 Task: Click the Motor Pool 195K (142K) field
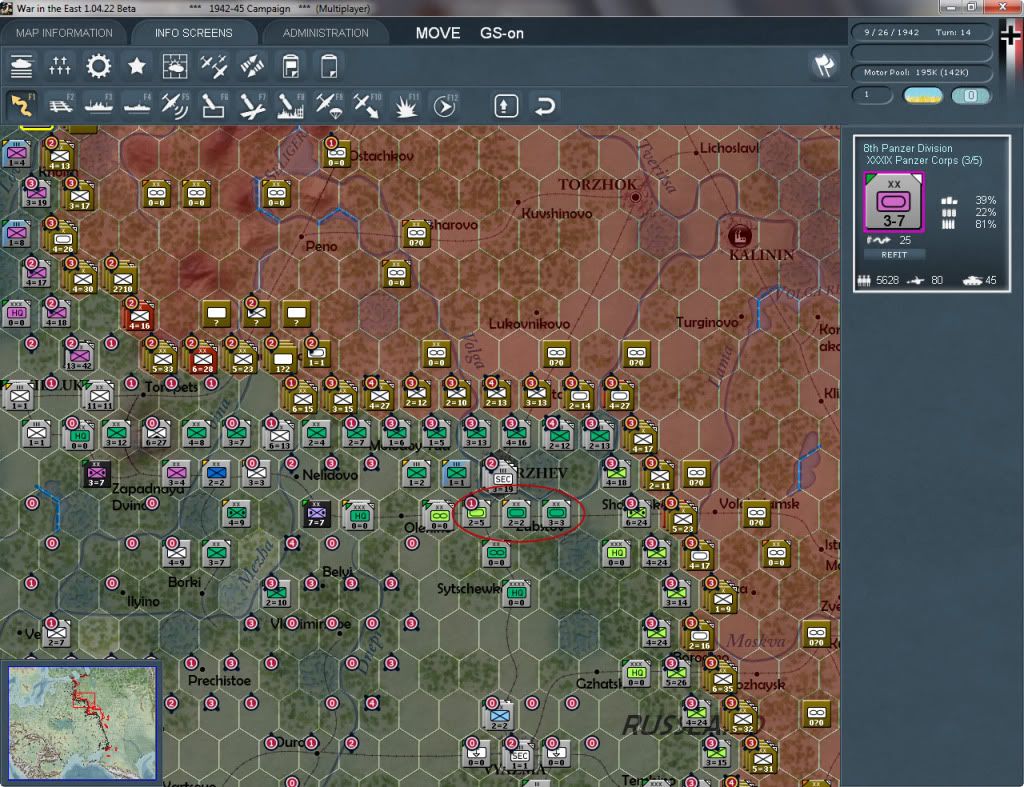click(921, 72)
